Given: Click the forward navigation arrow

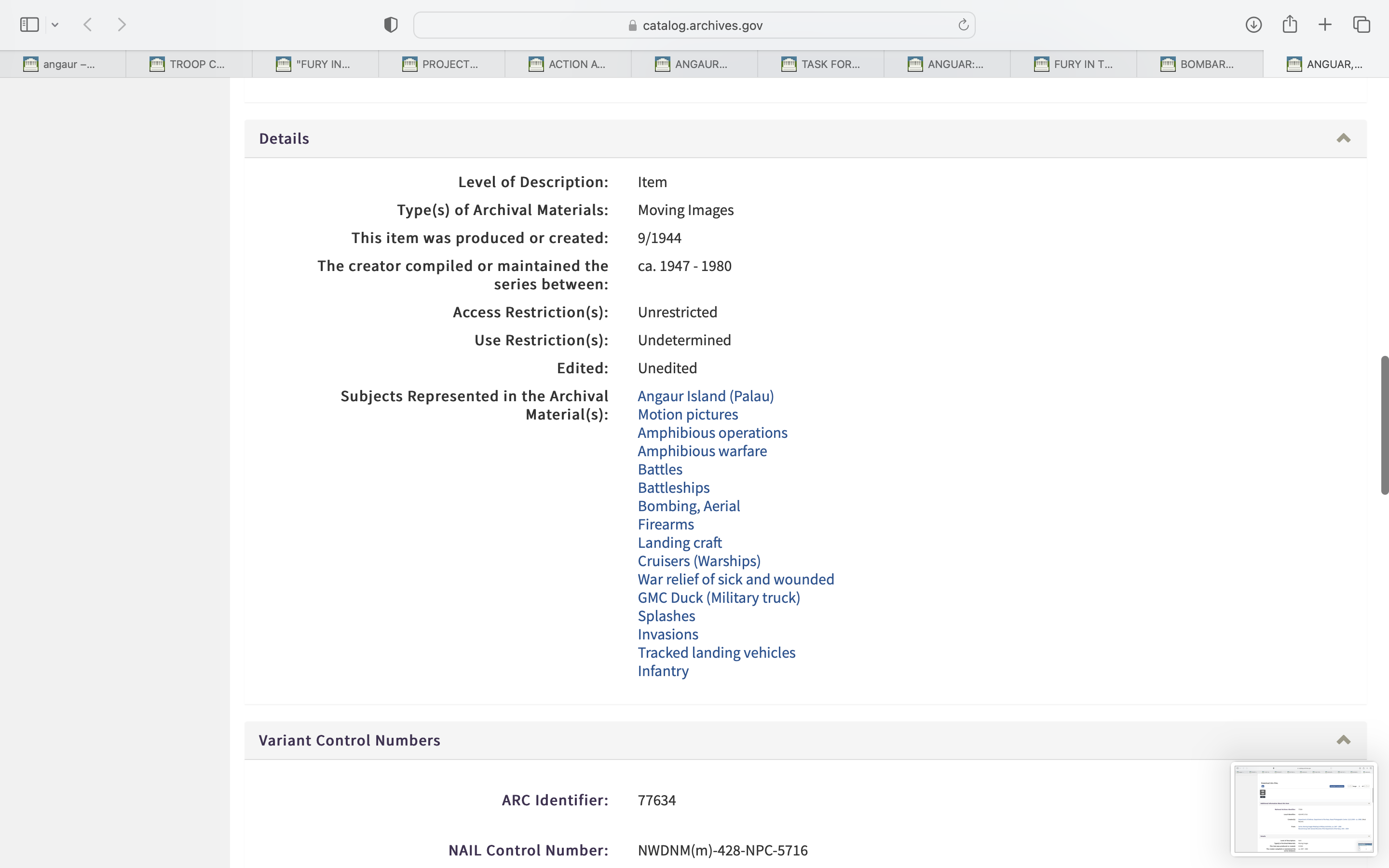Looking at the screenshot, I should coord(122,25).
